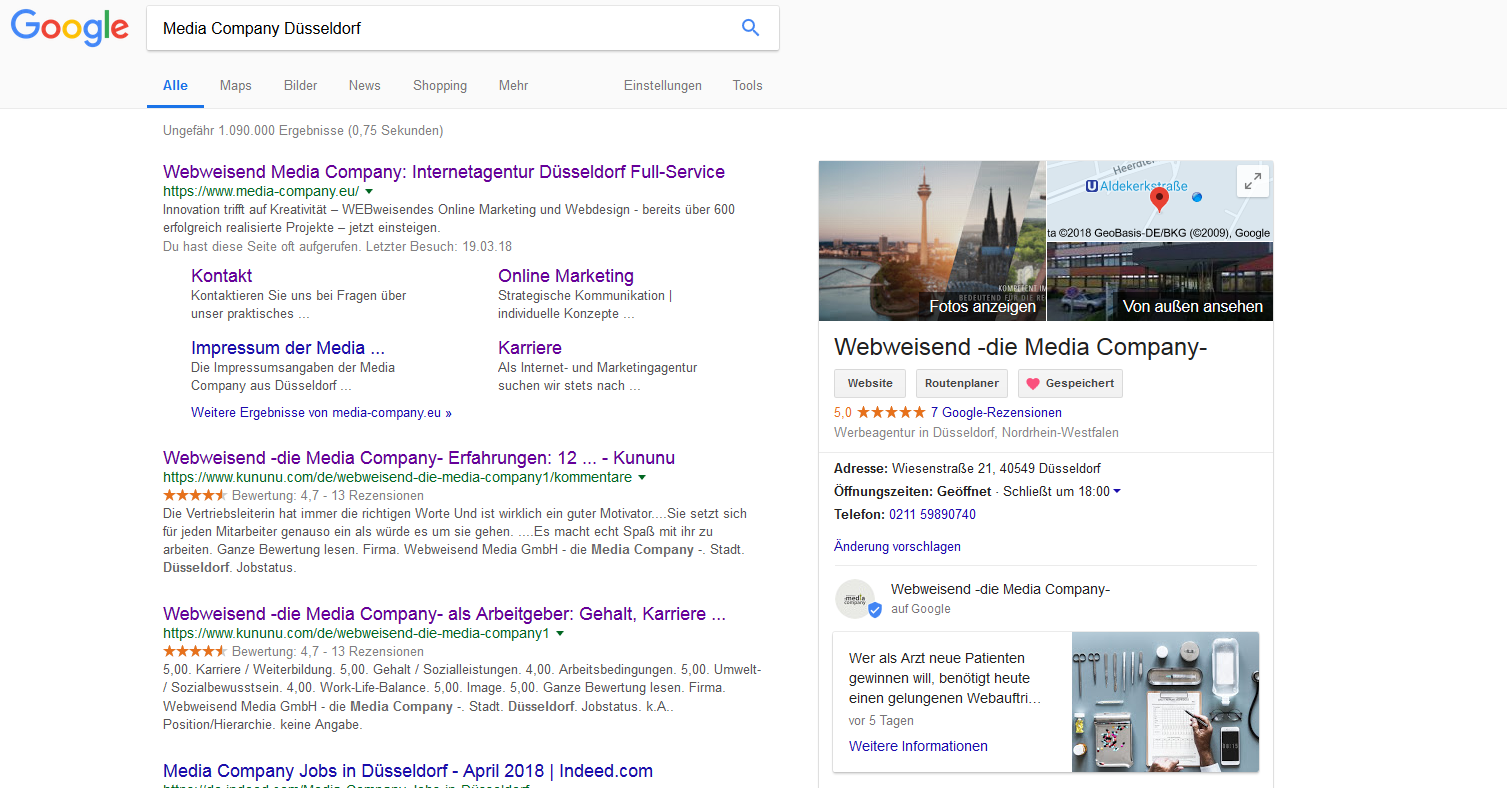Switch to the Bilder tab
The width and height of the screenshot is (1507, 788).
pos(300,85)
